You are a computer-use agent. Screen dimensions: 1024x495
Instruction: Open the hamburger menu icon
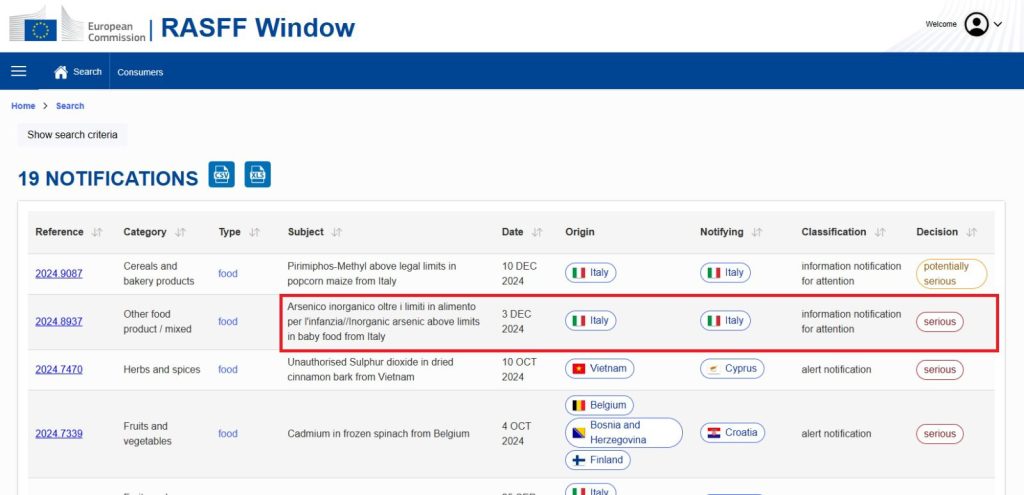click(x=18, y=71)
